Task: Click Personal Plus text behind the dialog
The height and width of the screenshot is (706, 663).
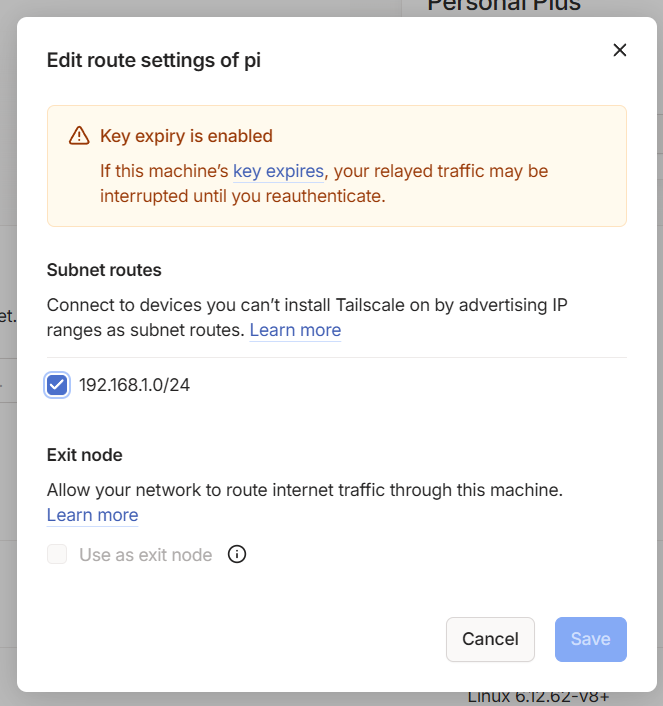Action: (x=504, y=6)
